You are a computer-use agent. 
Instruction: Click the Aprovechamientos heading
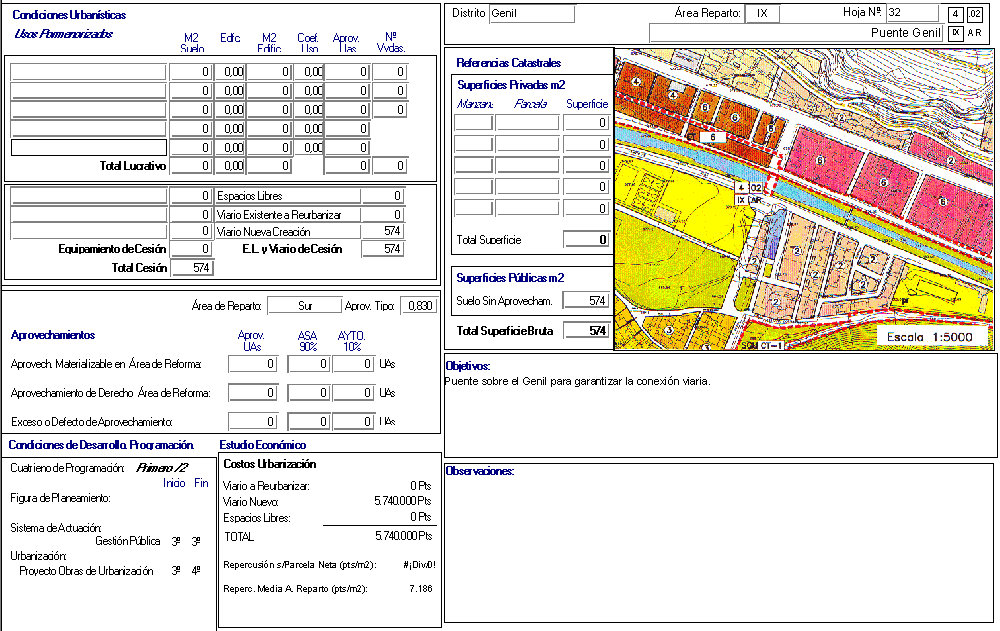click(53, 335)
